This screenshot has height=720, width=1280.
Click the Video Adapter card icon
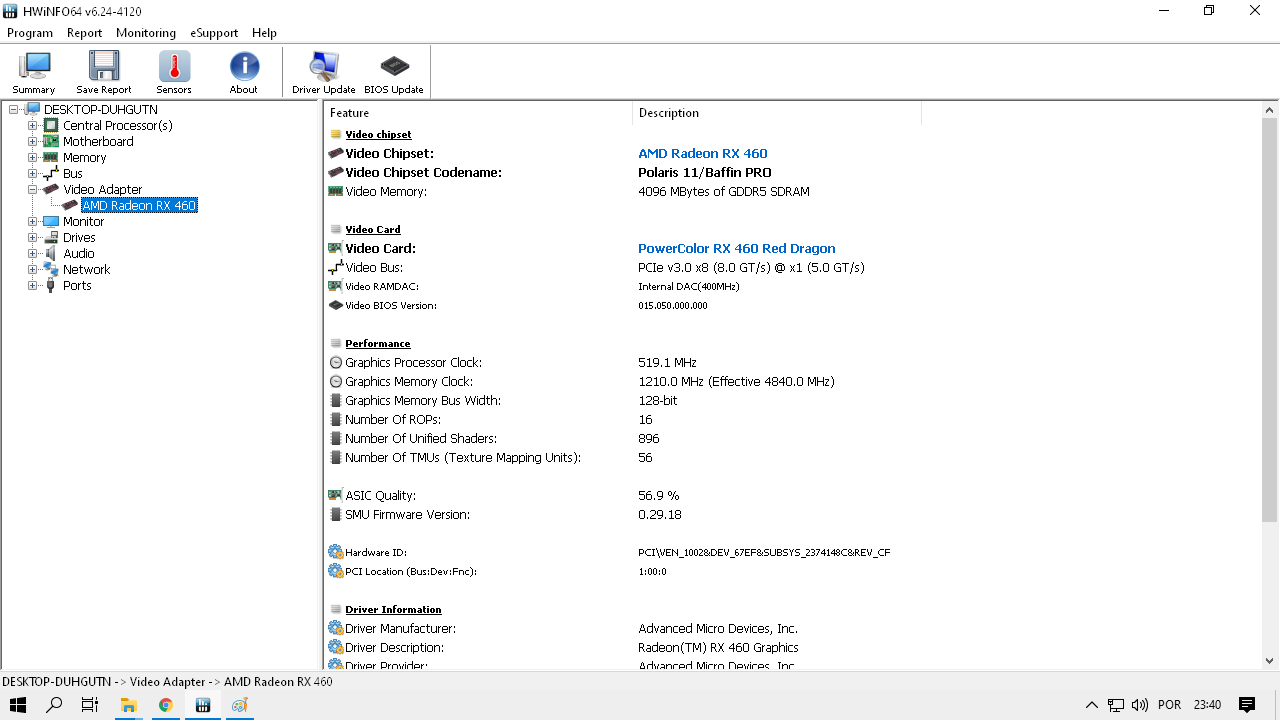tap(51, 190)
